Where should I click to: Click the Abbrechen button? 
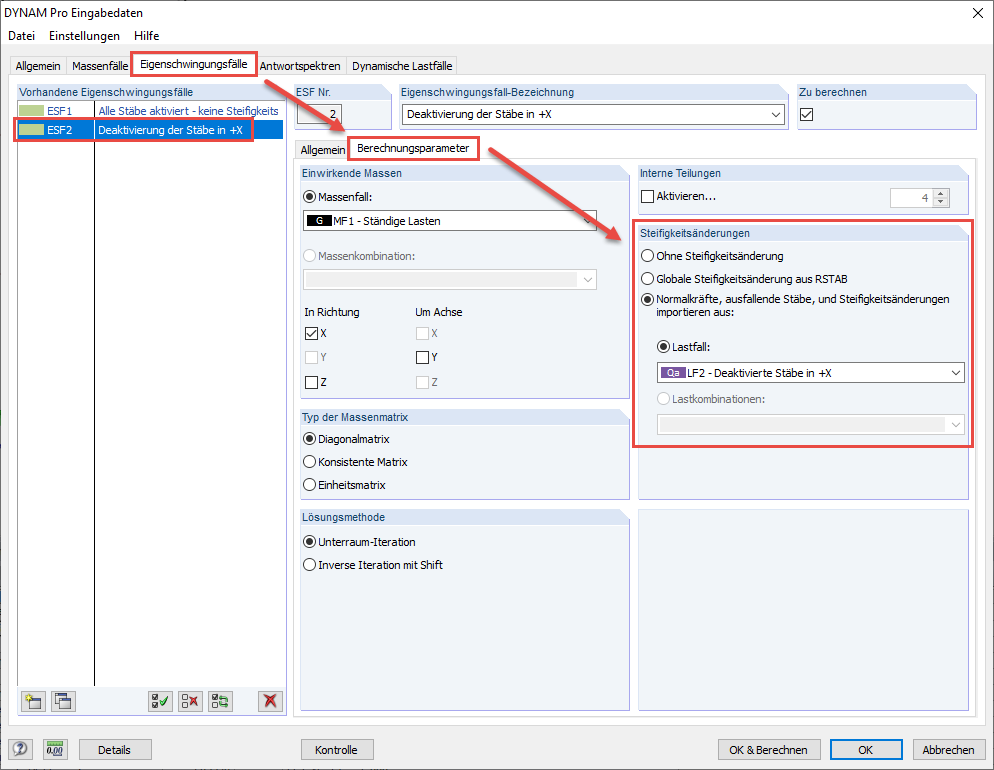pyautogui.click(x=948, y=750)
